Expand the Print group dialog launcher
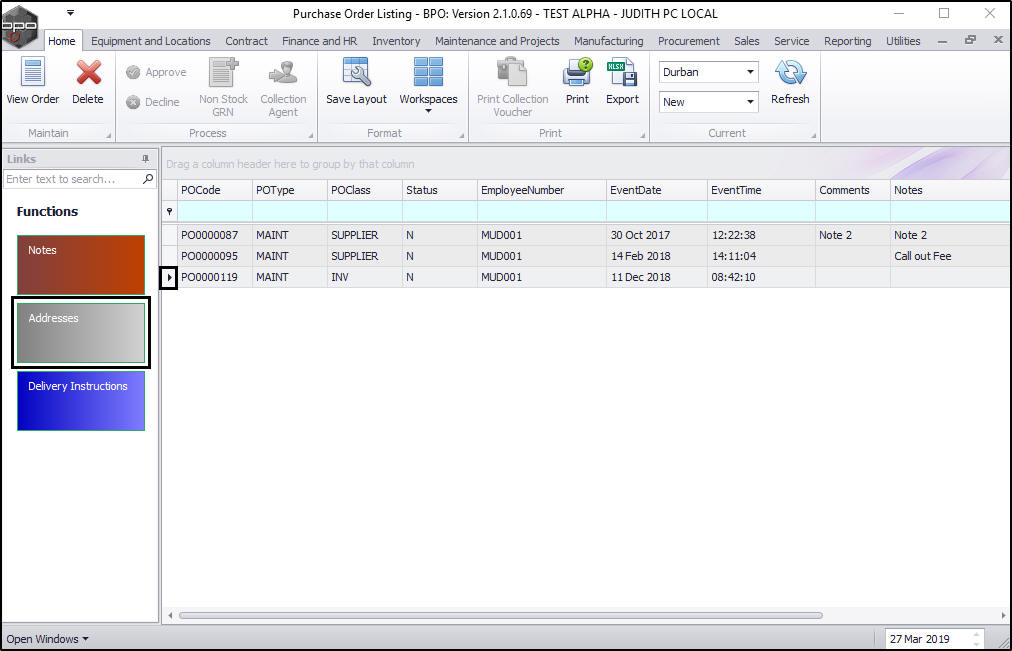 click(x=642, y=135)
